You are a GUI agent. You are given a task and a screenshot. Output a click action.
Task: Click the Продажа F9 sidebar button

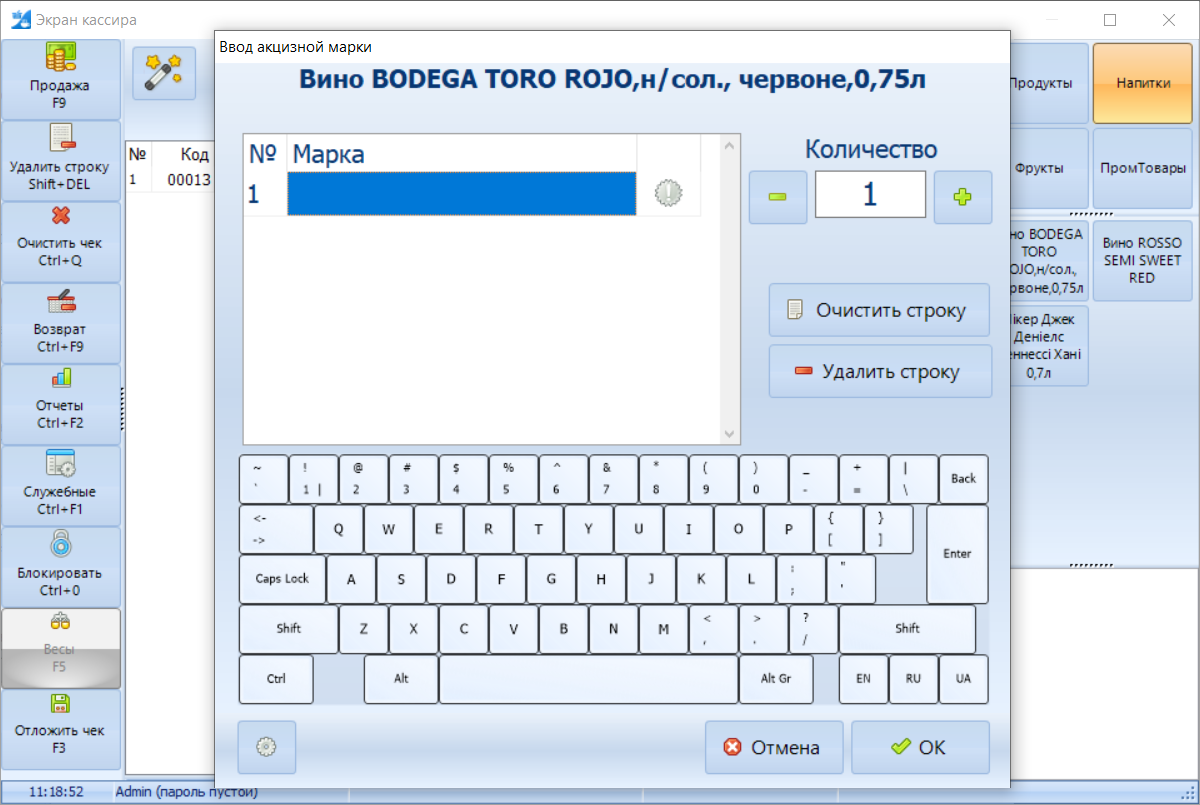(61, 79)
